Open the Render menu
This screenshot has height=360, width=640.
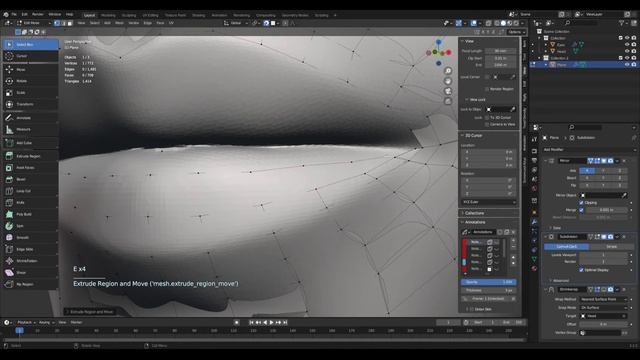(38, 14)
